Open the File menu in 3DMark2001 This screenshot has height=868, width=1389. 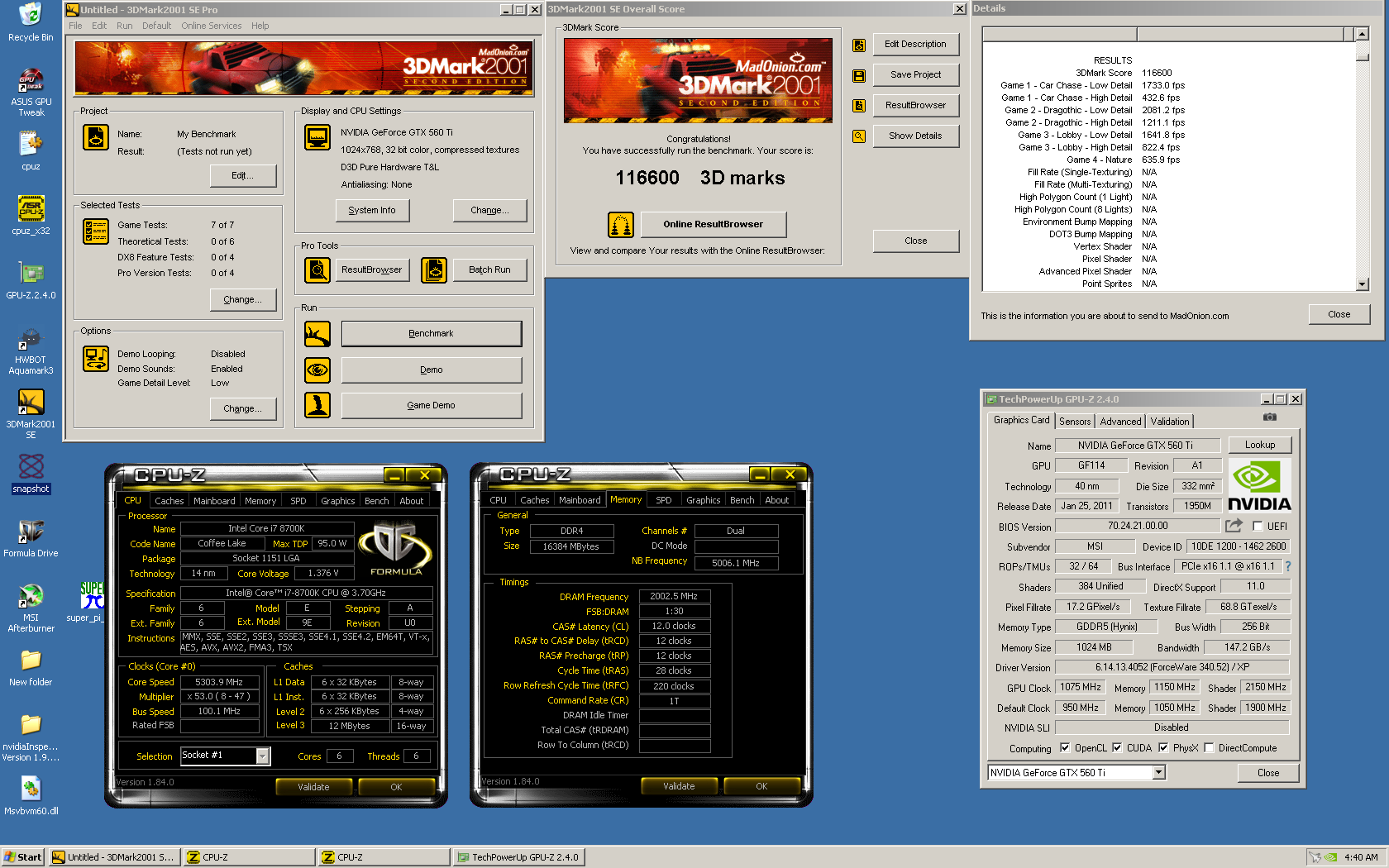coord(75,26)
